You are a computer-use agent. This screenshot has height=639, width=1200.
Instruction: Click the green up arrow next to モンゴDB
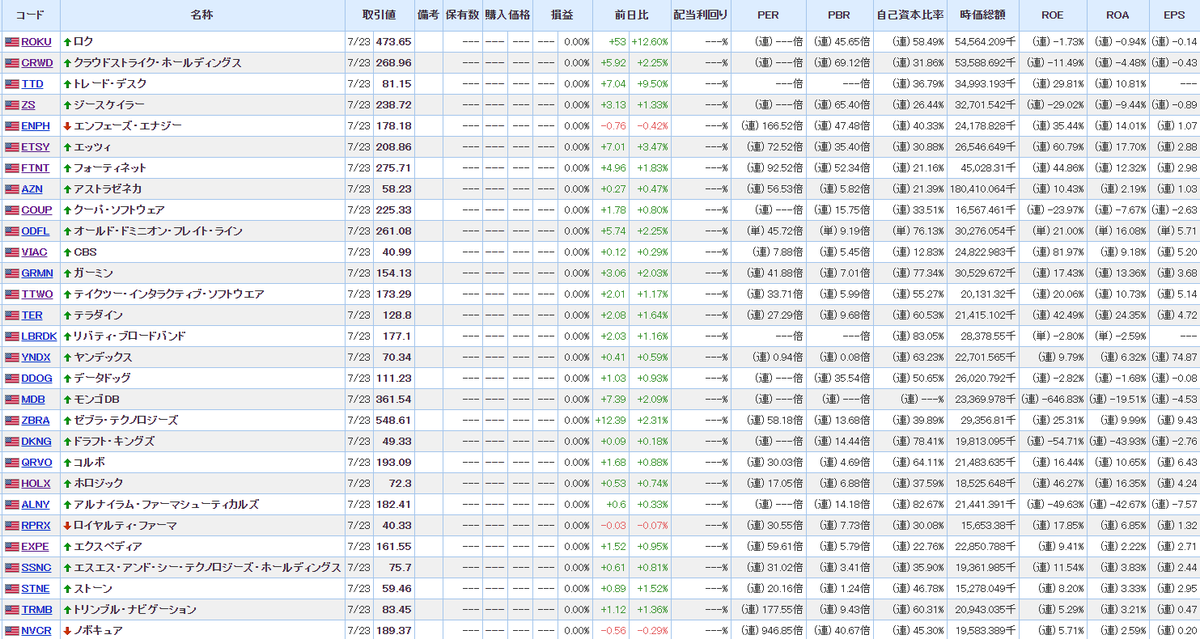(x=67, y=399)
